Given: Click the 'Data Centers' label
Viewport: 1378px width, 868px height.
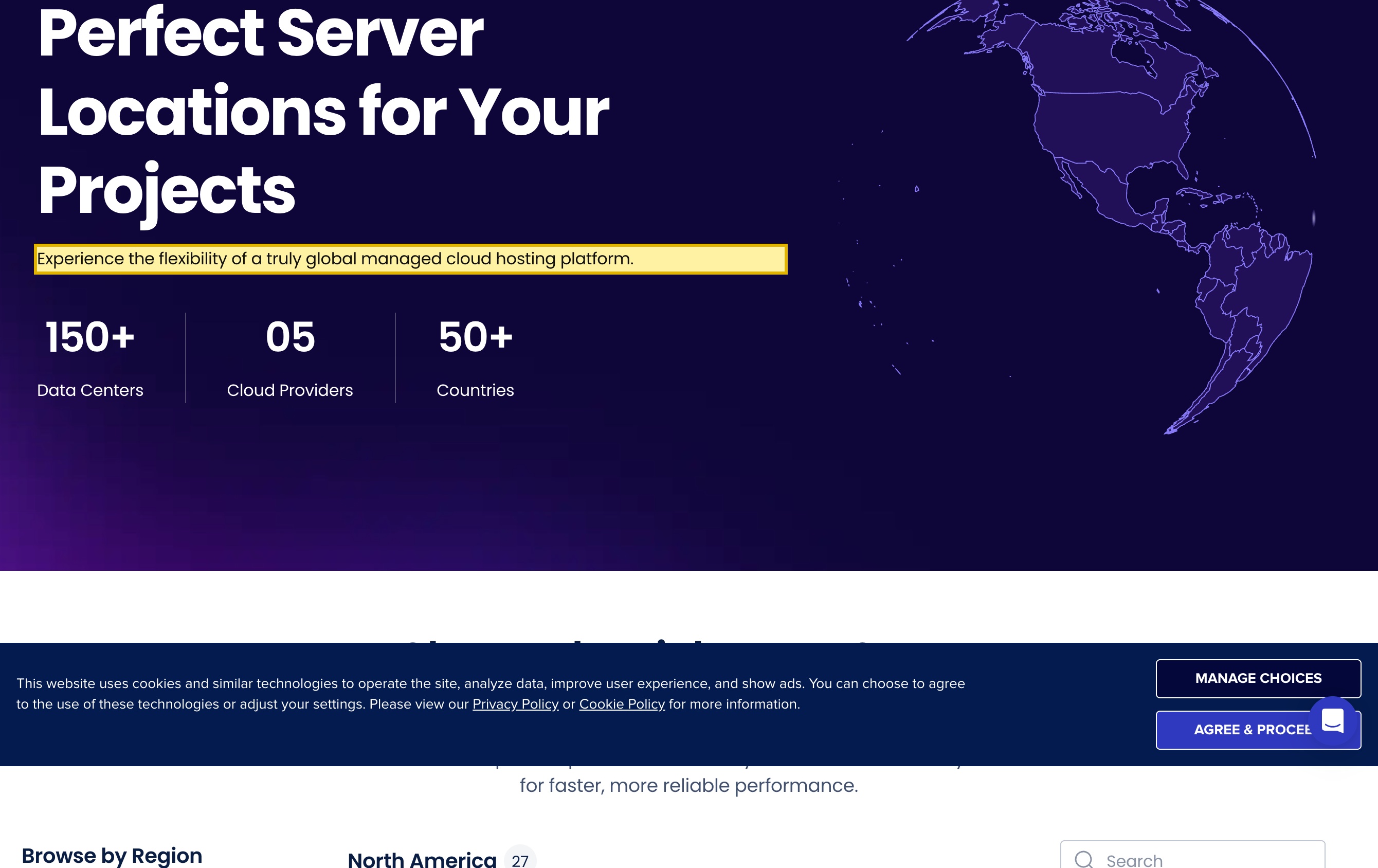Looking at the screenshot, I should 90,390.
